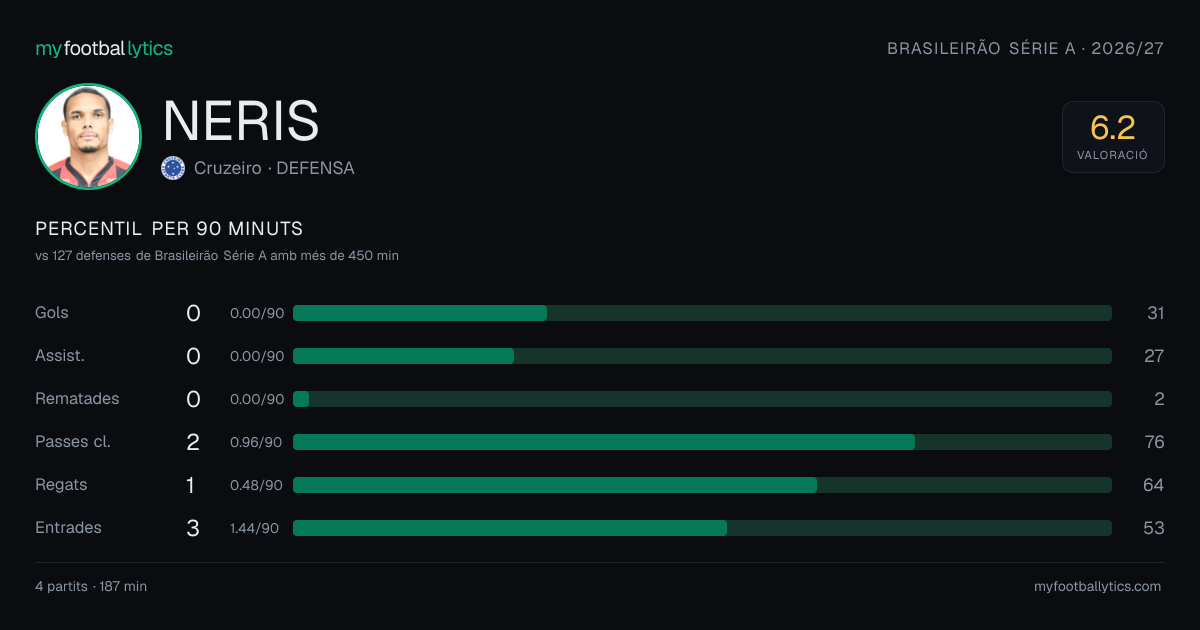
Task: Open Neris player photo
Action: coord(88,136)
